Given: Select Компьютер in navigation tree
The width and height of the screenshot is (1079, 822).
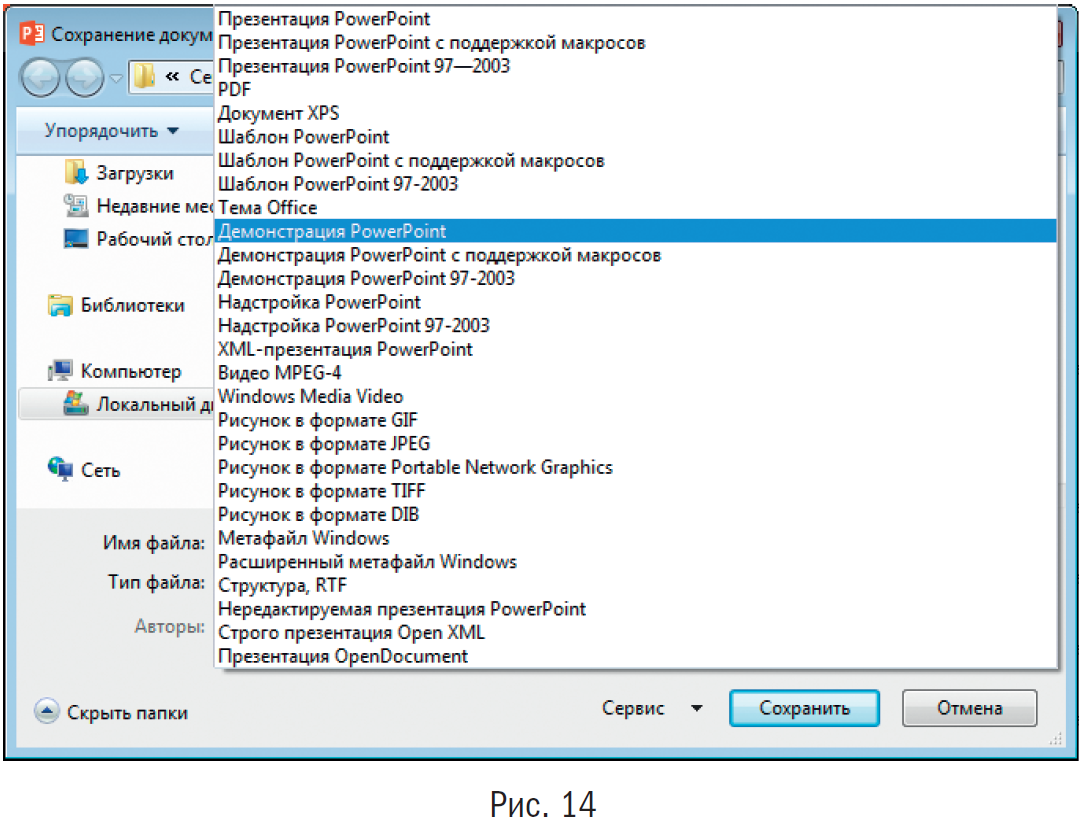Looking at the screenshot, I should tap(130, 371).
